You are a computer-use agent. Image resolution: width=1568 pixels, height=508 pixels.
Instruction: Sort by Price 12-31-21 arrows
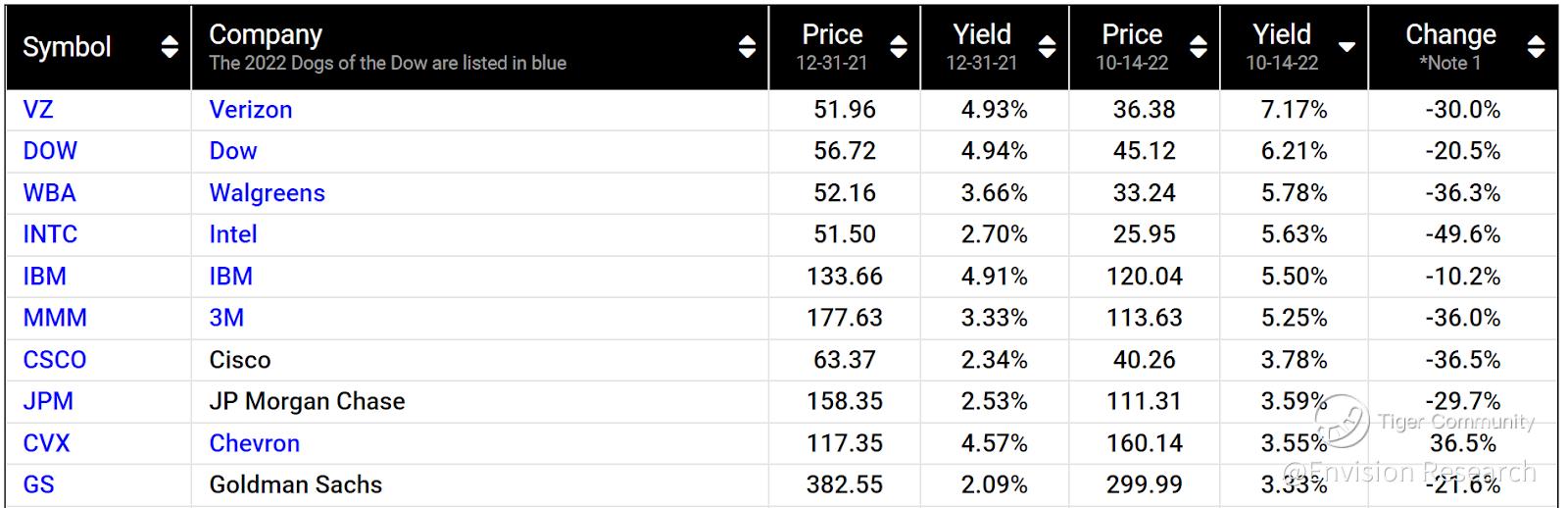pyautogui.click(x=898, y=47)
